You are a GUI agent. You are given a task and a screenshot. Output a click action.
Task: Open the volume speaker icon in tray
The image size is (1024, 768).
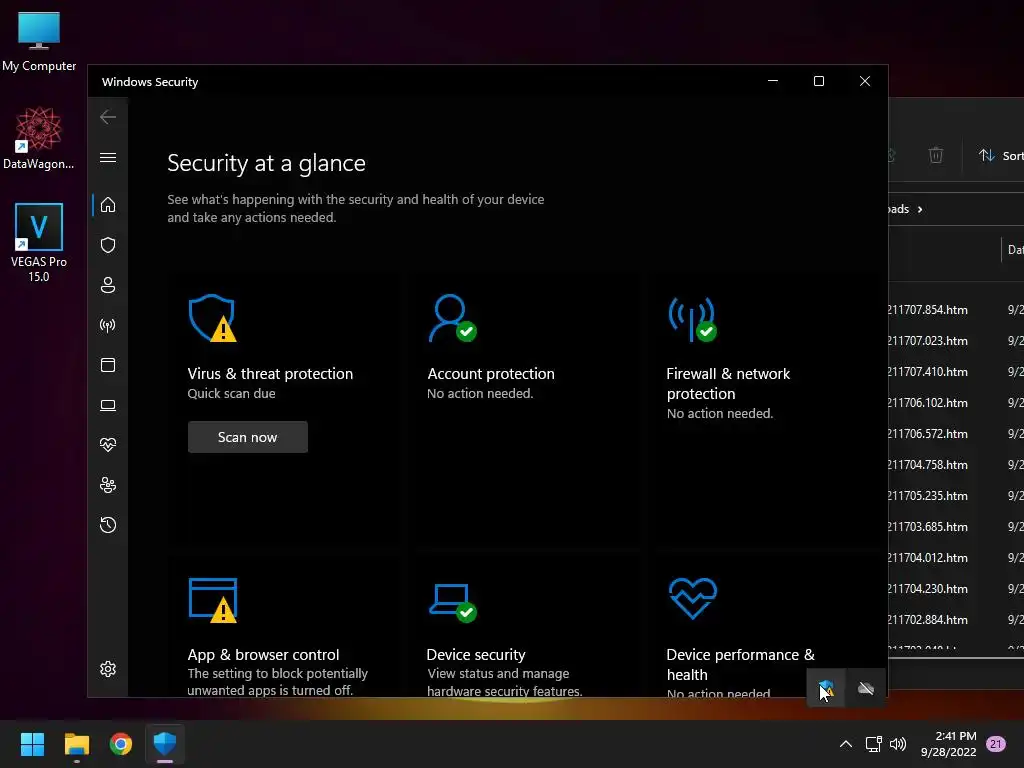click(898, 744)
